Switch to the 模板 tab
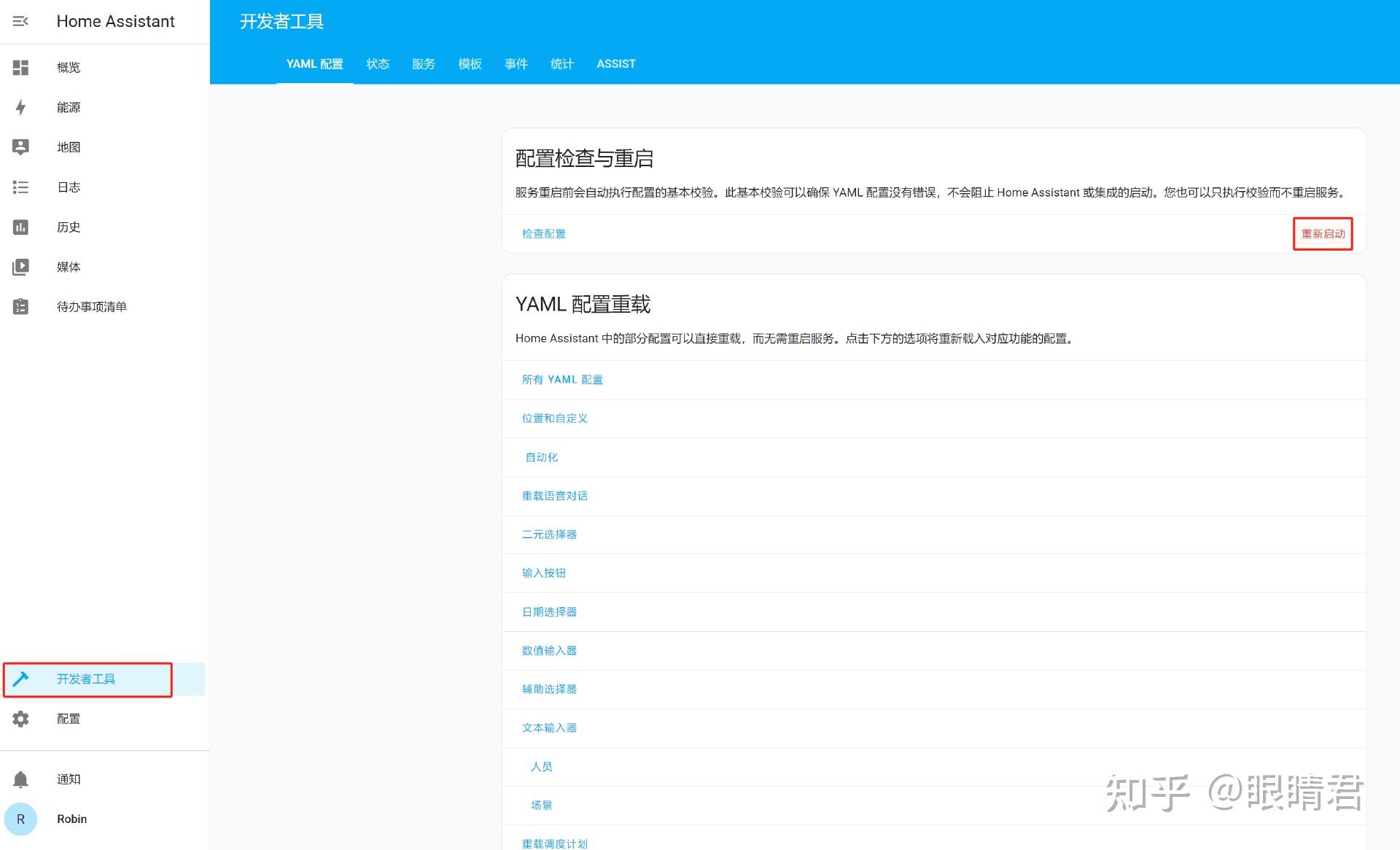This screenshot has width=1400, height=850. click(469, 63)
